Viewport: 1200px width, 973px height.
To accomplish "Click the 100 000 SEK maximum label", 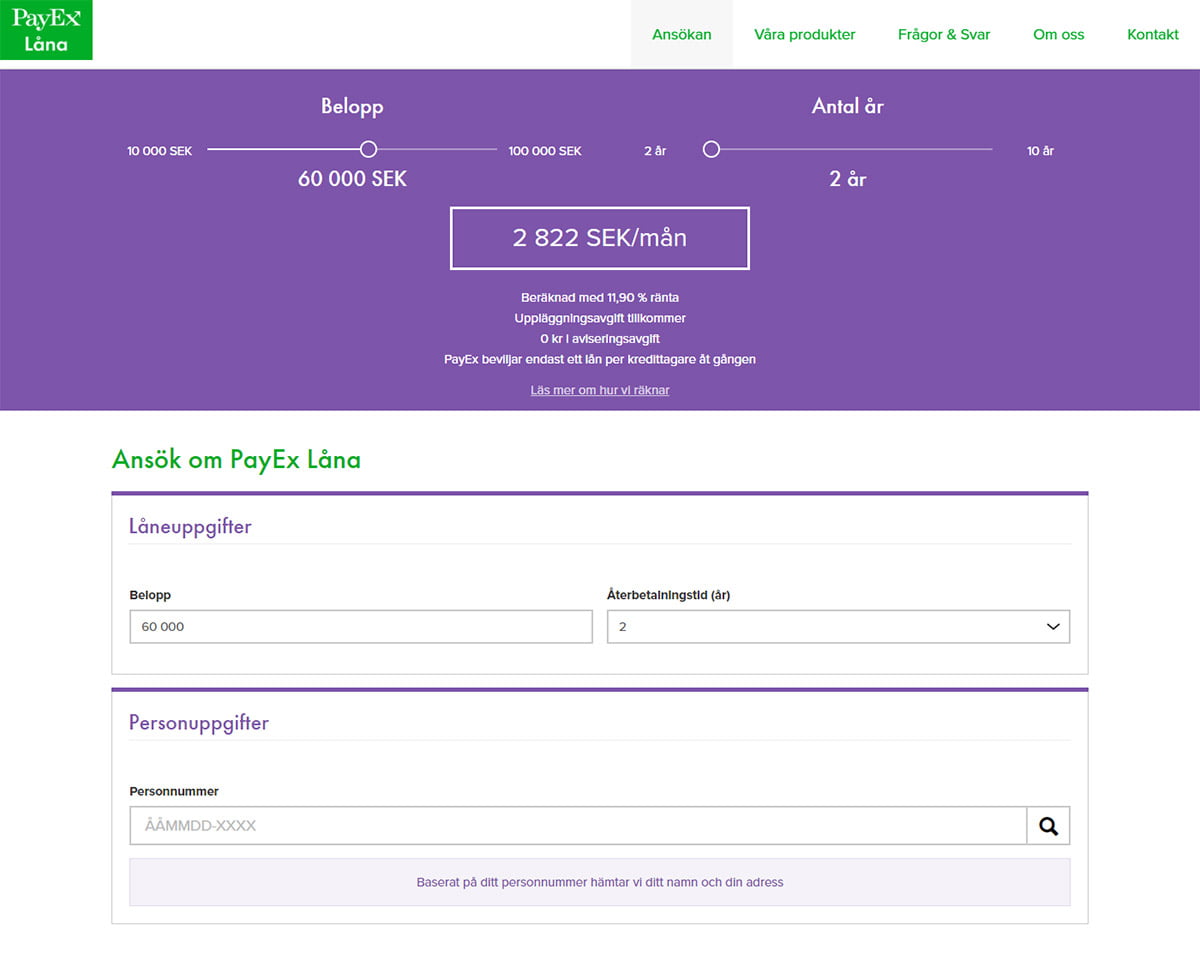I will pyautogui.click(x=545, y=151).
